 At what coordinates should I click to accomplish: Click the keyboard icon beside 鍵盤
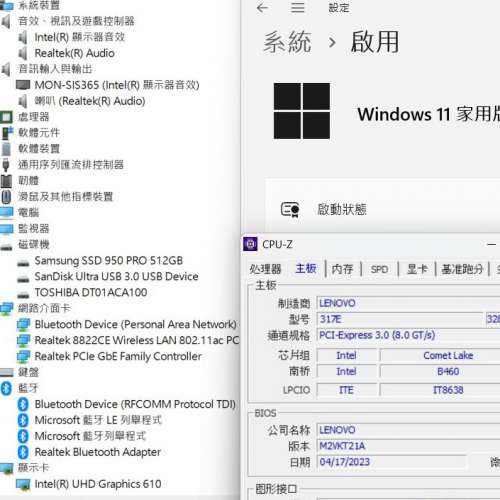(x=7, y=372)
